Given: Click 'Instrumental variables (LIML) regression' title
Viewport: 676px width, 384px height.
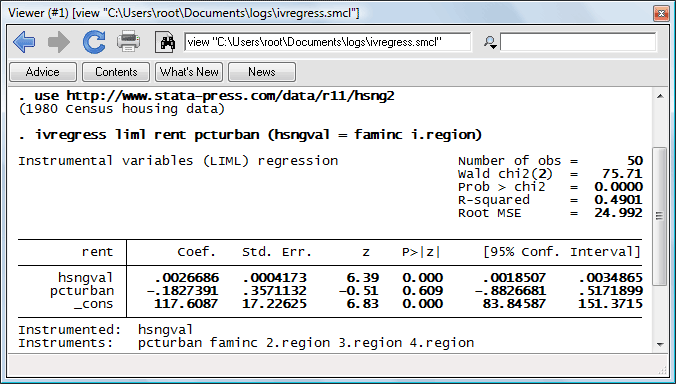Looking at the screenshot, I should point(178,161).
